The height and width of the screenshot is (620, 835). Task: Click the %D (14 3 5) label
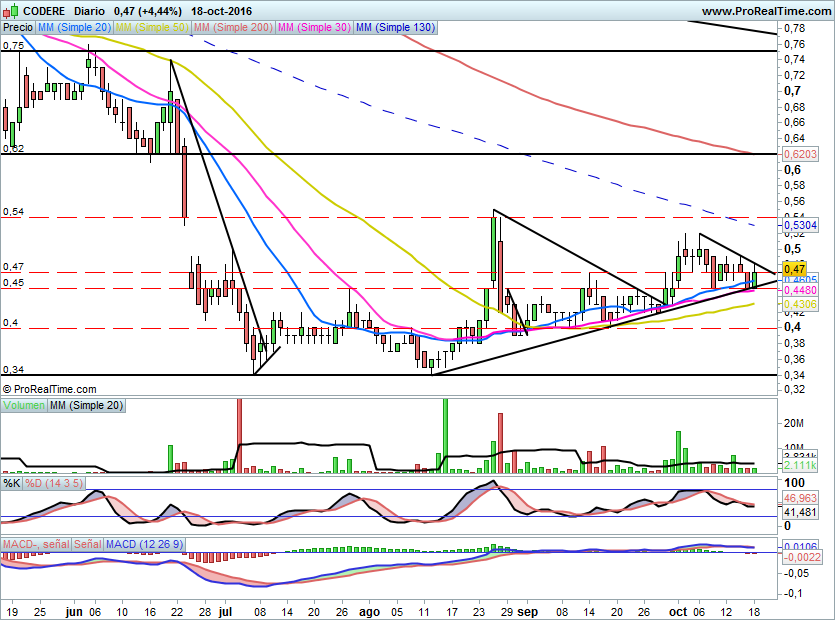(x=54, y=483)
